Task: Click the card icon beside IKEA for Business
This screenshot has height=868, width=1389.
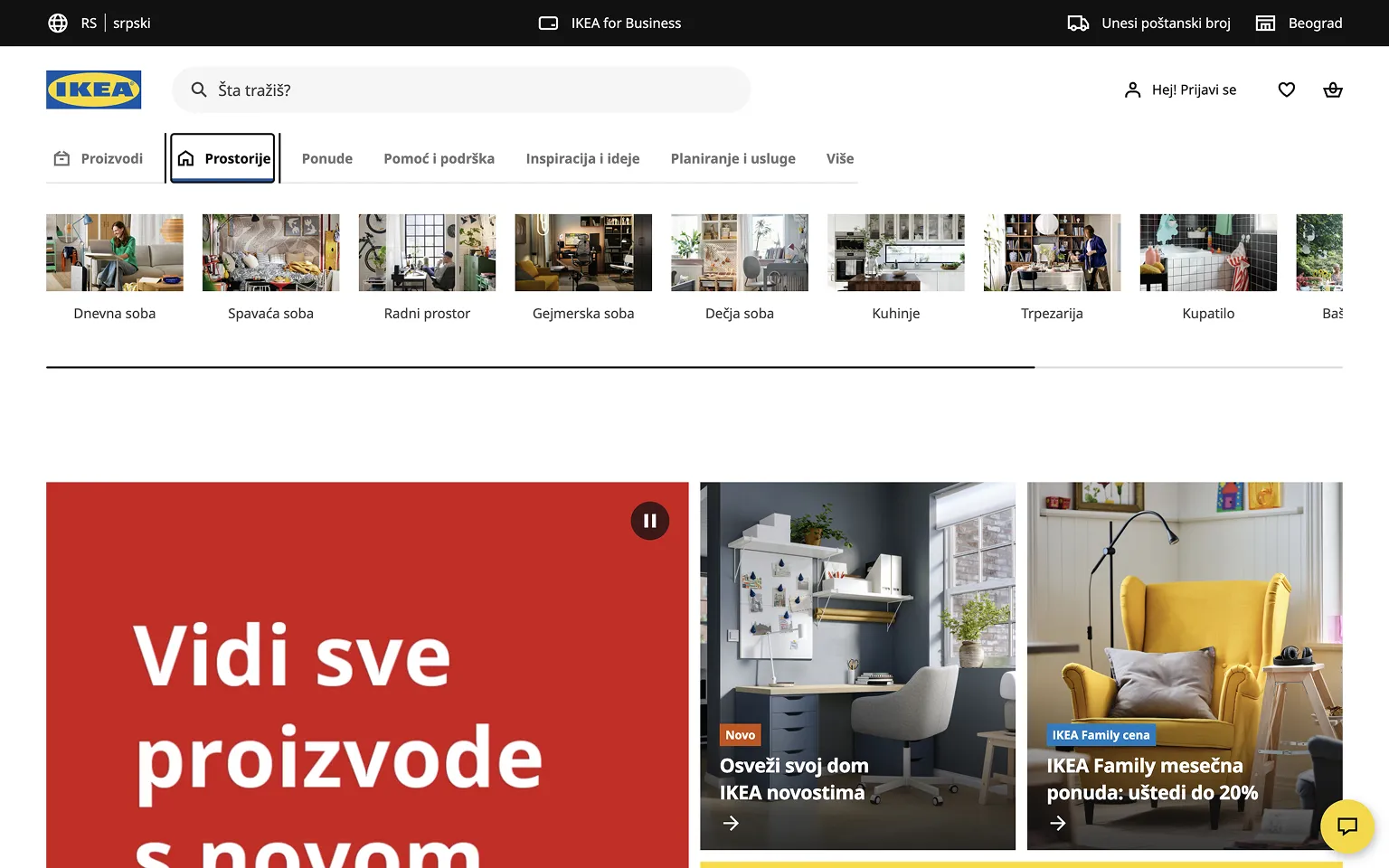Action: pos(548,23)
